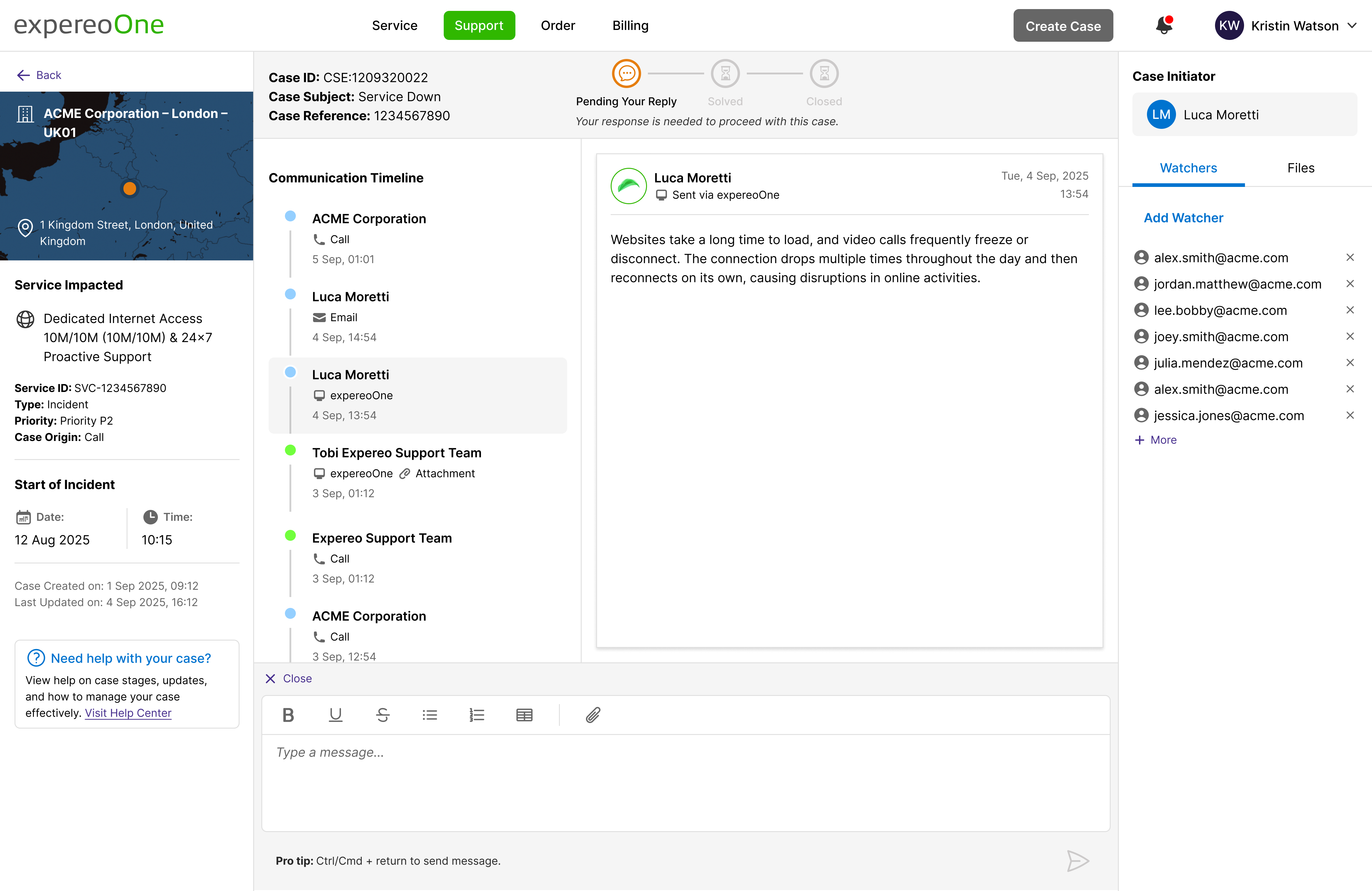The width and height of the screenshot is (1372, 891).
Task: Insert a table in message
Action: point(524,715)
